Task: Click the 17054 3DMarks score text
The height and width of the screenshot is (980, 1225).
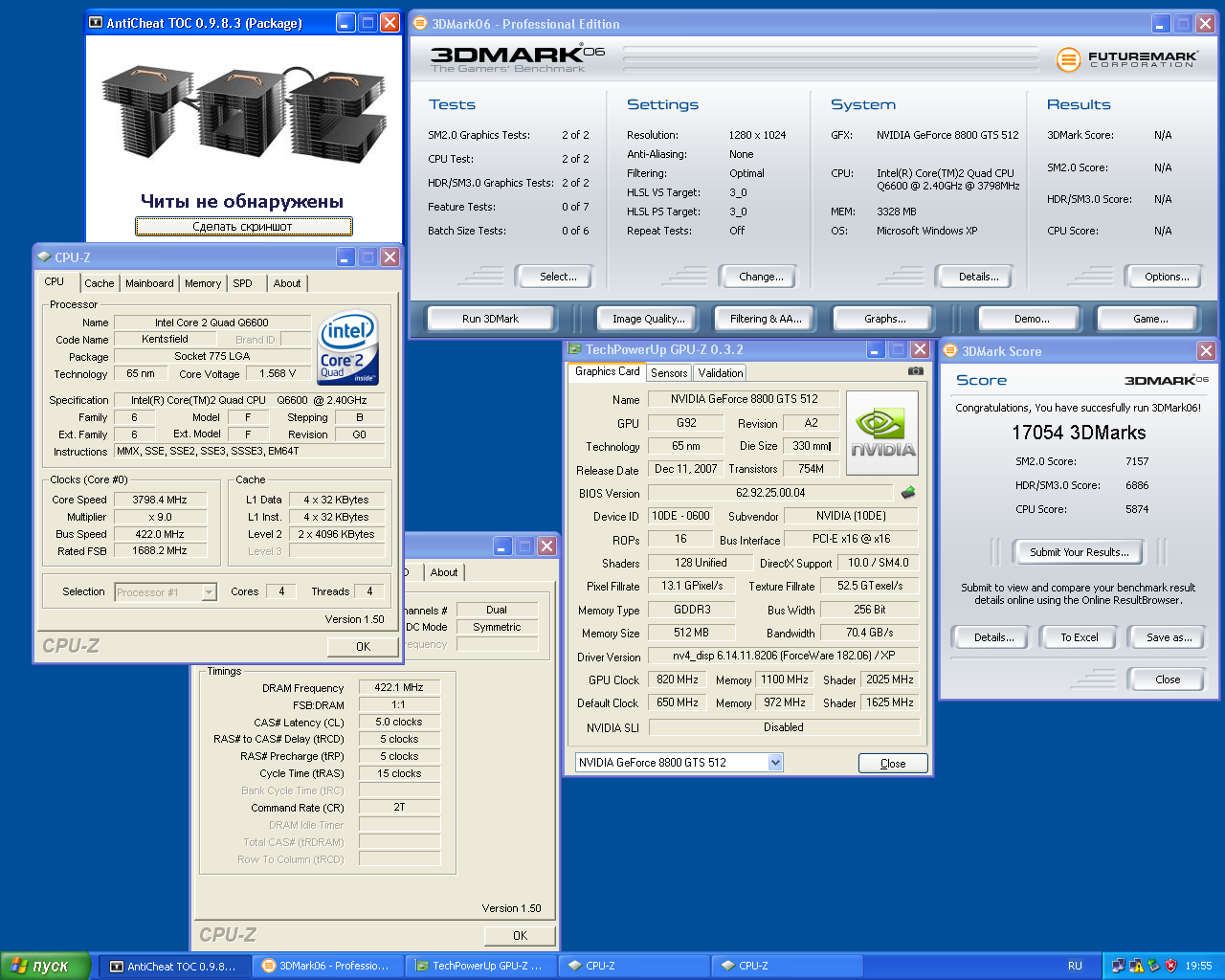Action: pos(1079,433)
